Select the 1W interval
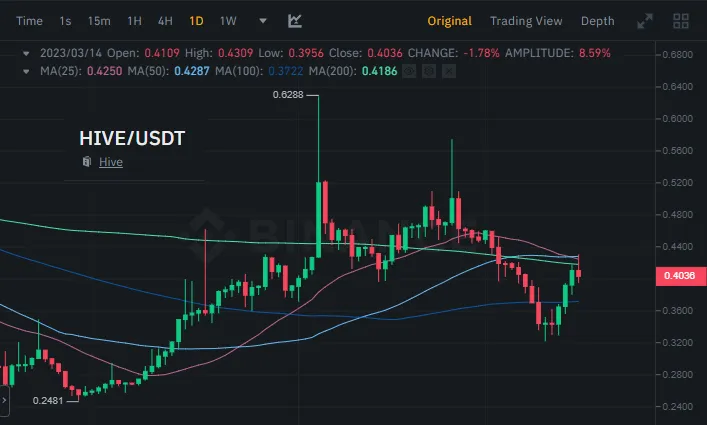This screenshot has height=425, width=707. tap(228, 21)
